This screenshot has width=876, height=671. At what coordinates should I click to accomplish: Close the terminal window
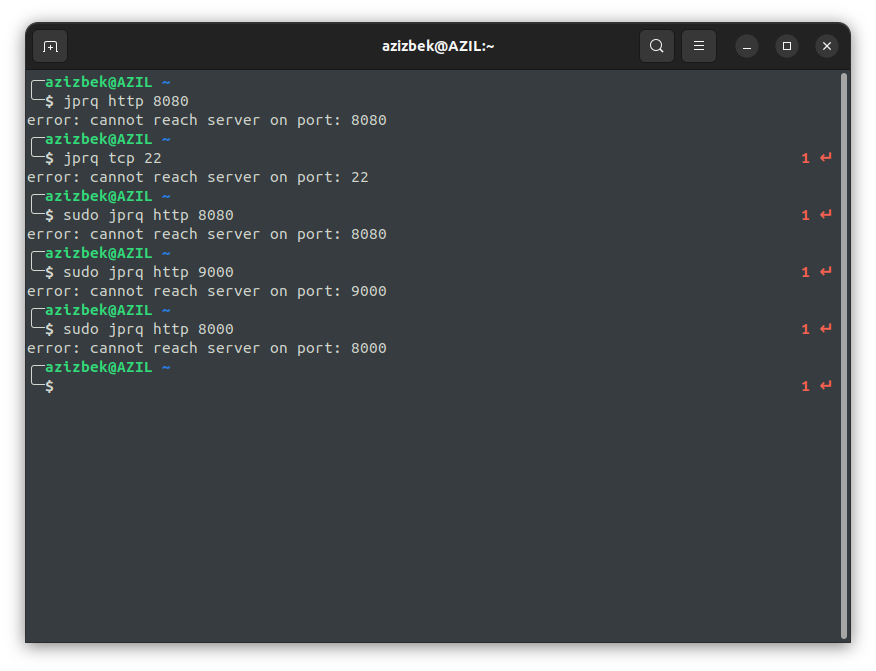(x=827, y=45)
